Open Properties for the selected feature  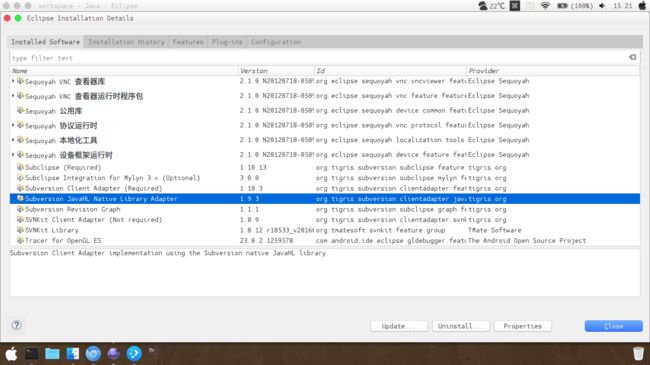[x=522, y=326]
